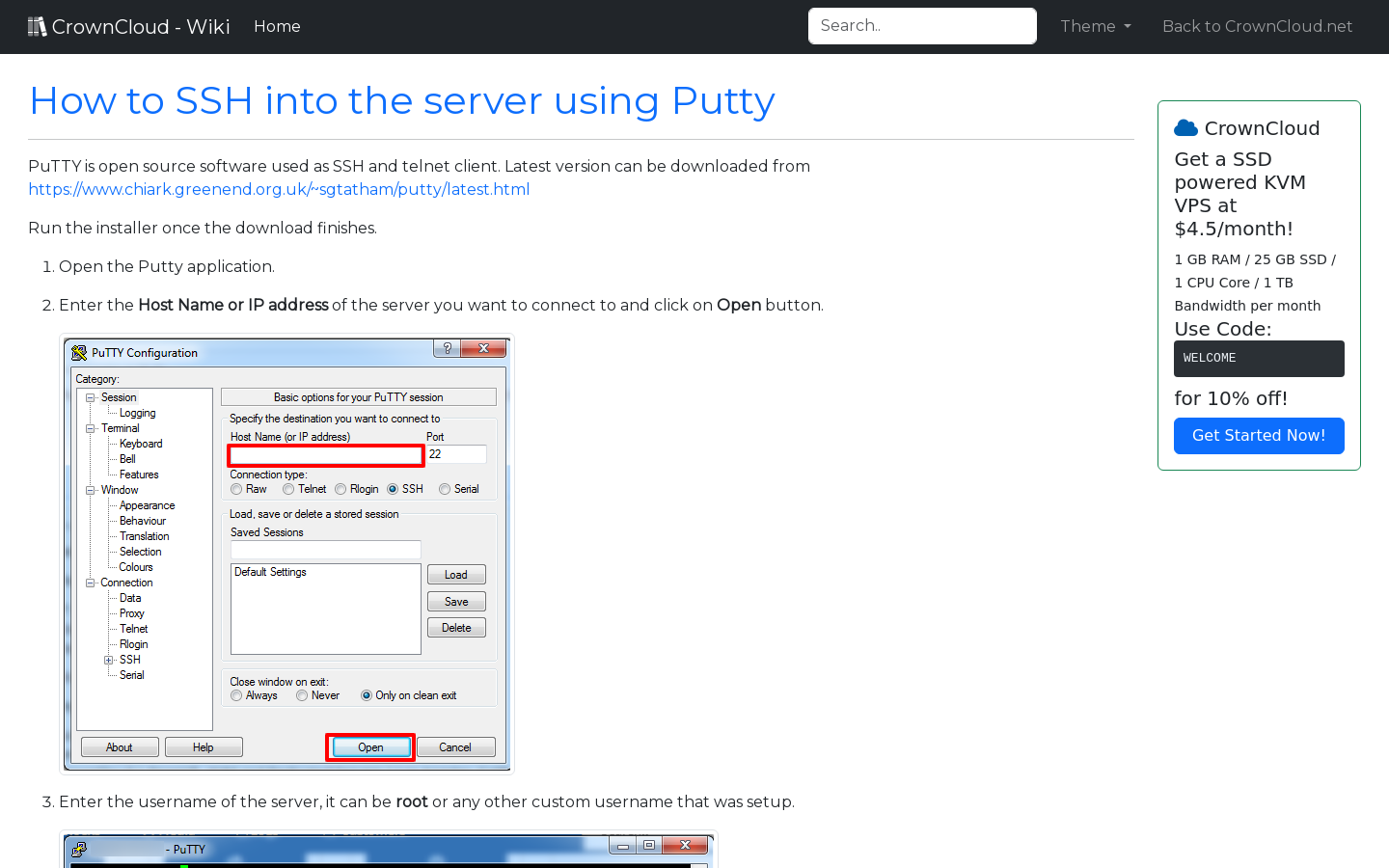Choose the Raw connection type radio
This screenshot has height=868, width=1389.
236,489
